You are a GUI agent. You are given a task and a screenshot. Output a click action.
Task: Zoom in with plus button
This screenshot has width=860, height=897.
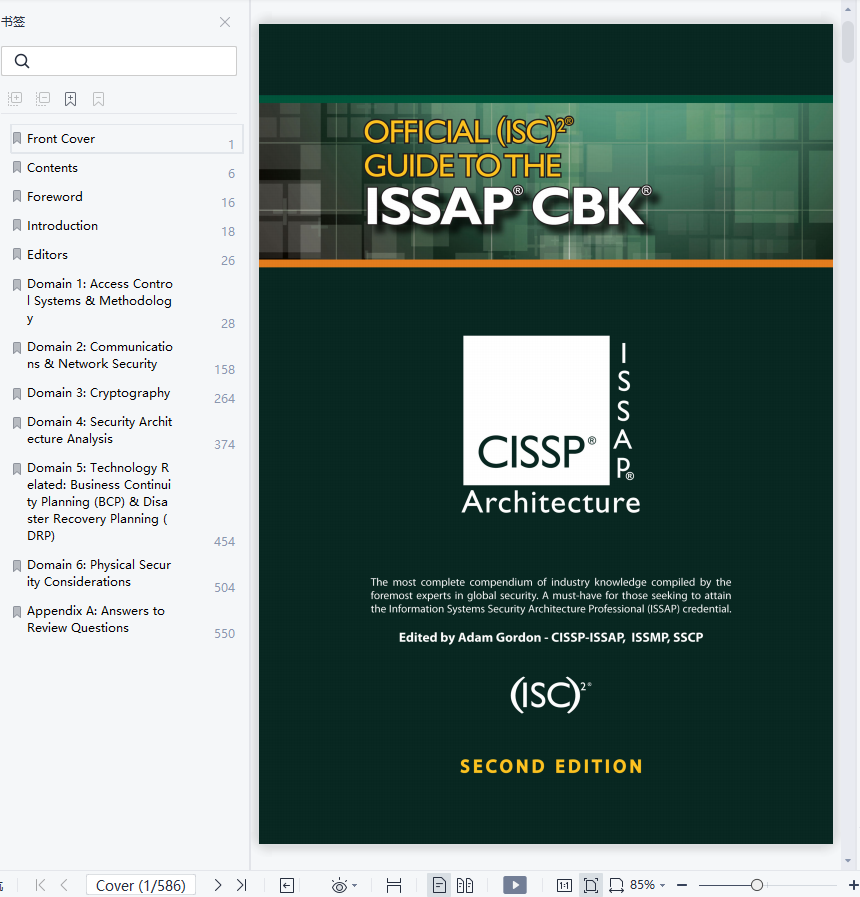click(x=853, y=885)
